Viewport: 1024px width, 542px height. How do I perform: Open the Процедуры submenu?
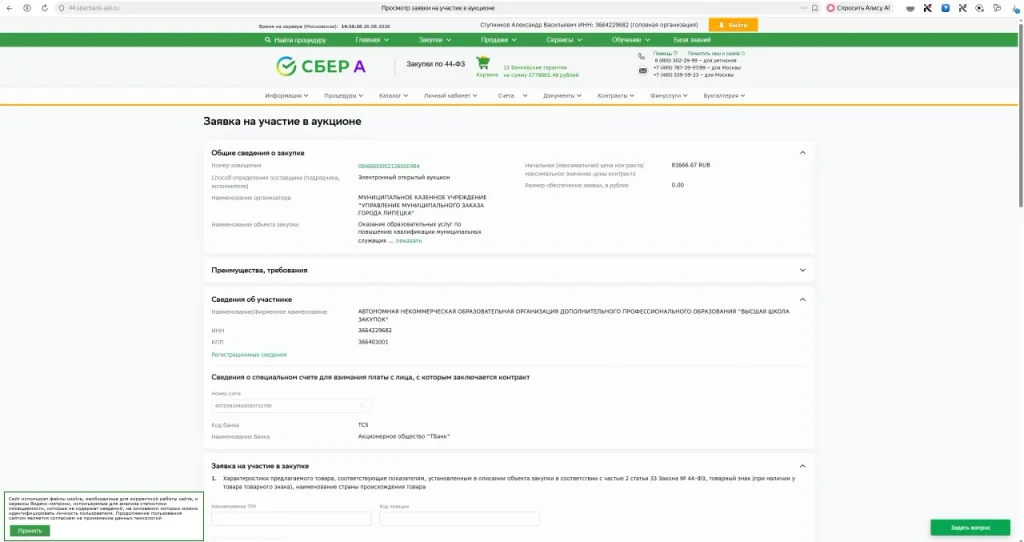pos(344,95)
